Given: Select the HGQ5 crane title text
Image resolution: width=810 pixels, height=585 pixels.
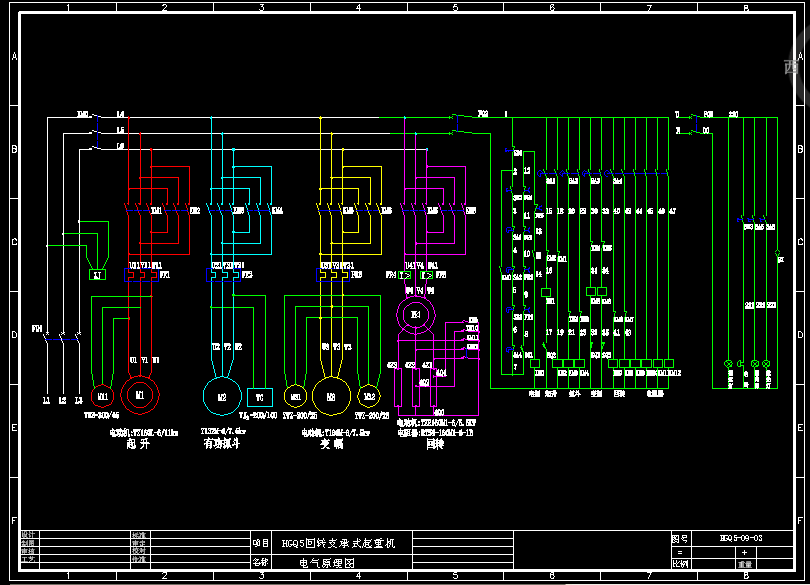Looking at the screenshot, I should click(338, 543).
